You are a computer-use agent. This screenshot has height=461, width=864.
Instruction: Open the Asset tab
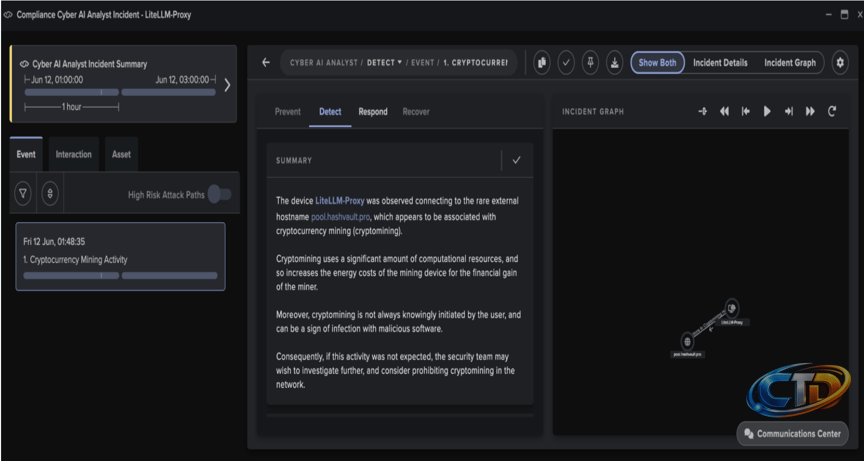[121, 154]
